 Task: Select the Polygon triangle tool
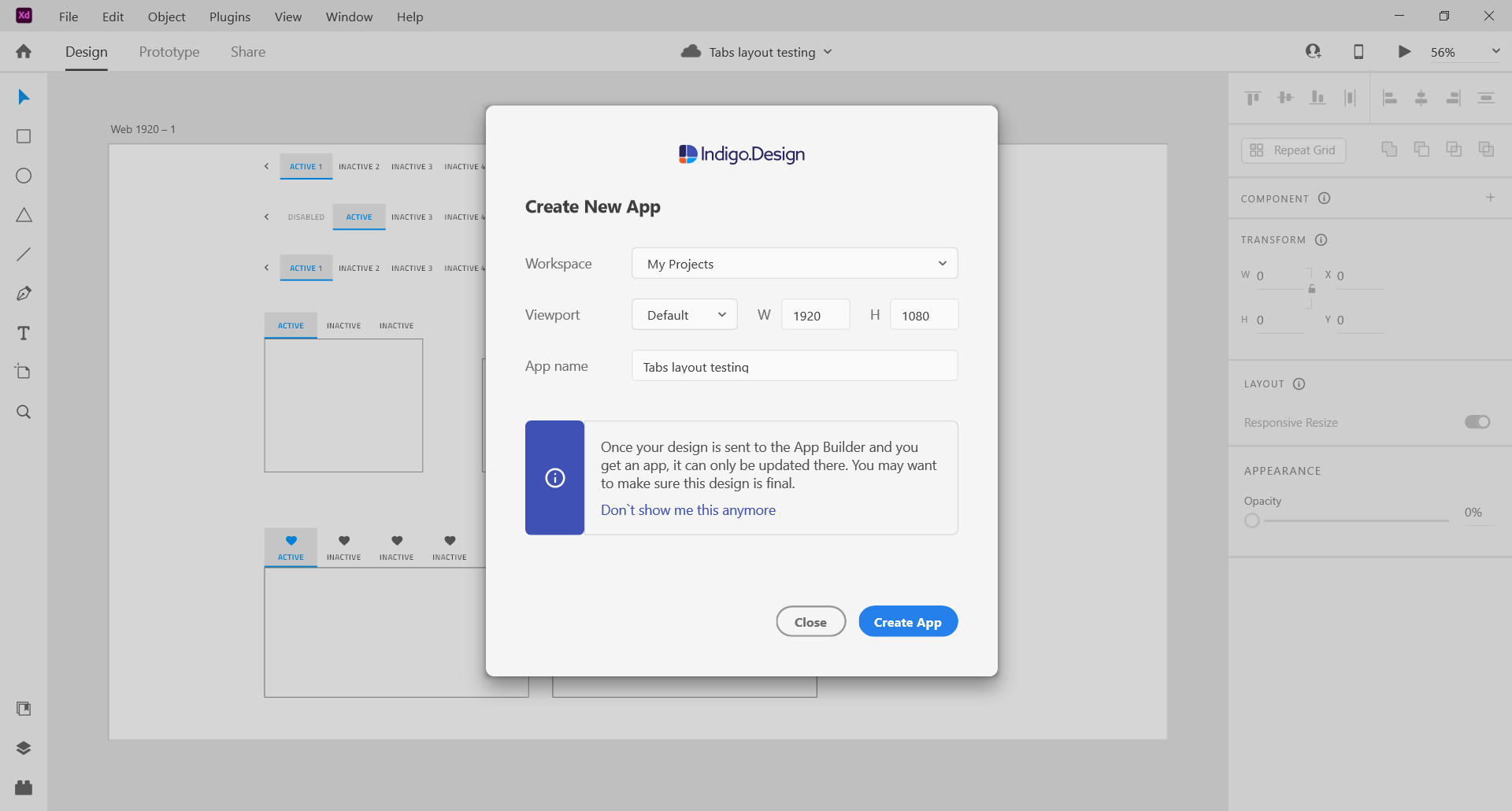24,215
